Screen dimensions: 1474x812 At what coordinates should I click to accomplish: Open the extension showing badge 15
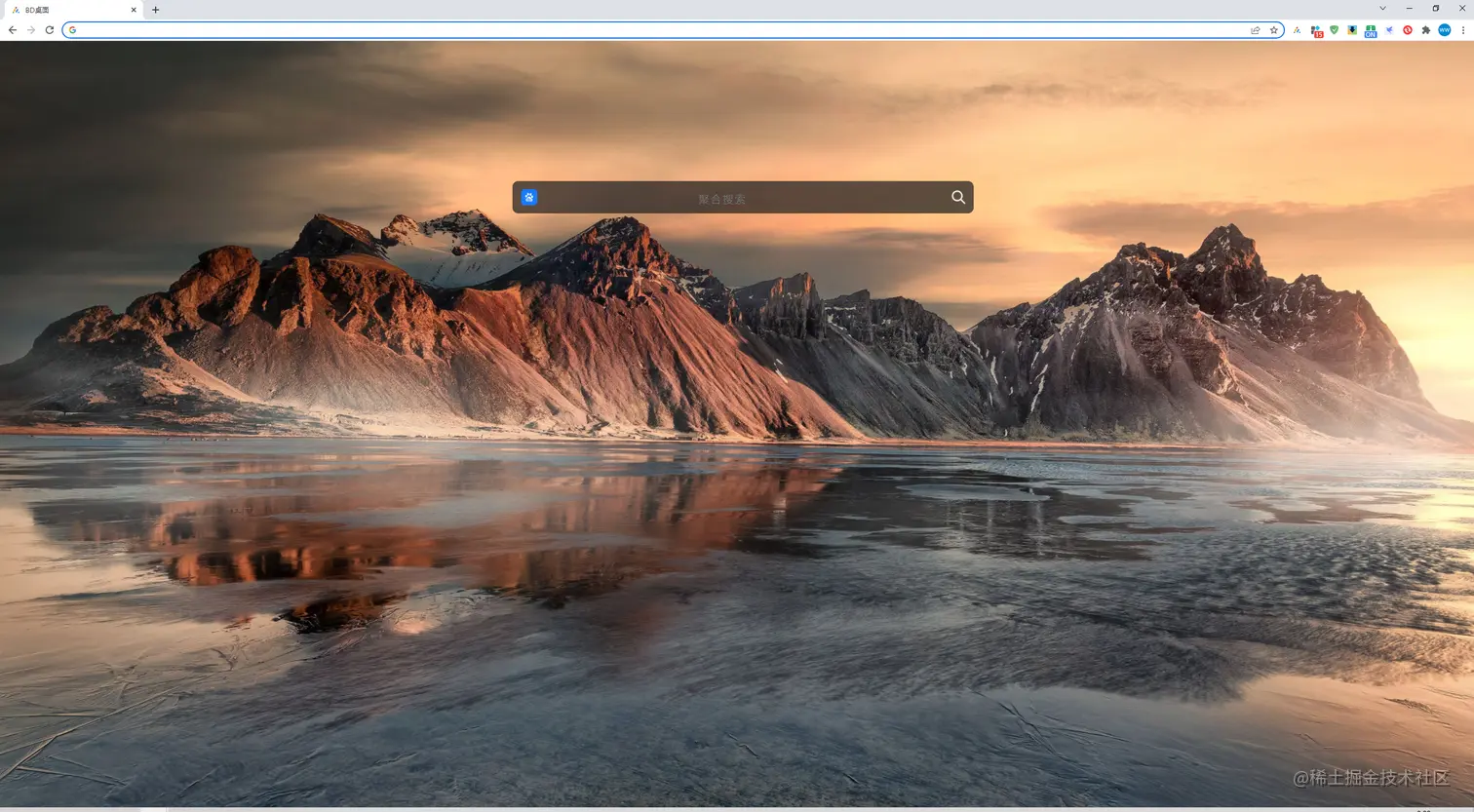(1316, 31)
